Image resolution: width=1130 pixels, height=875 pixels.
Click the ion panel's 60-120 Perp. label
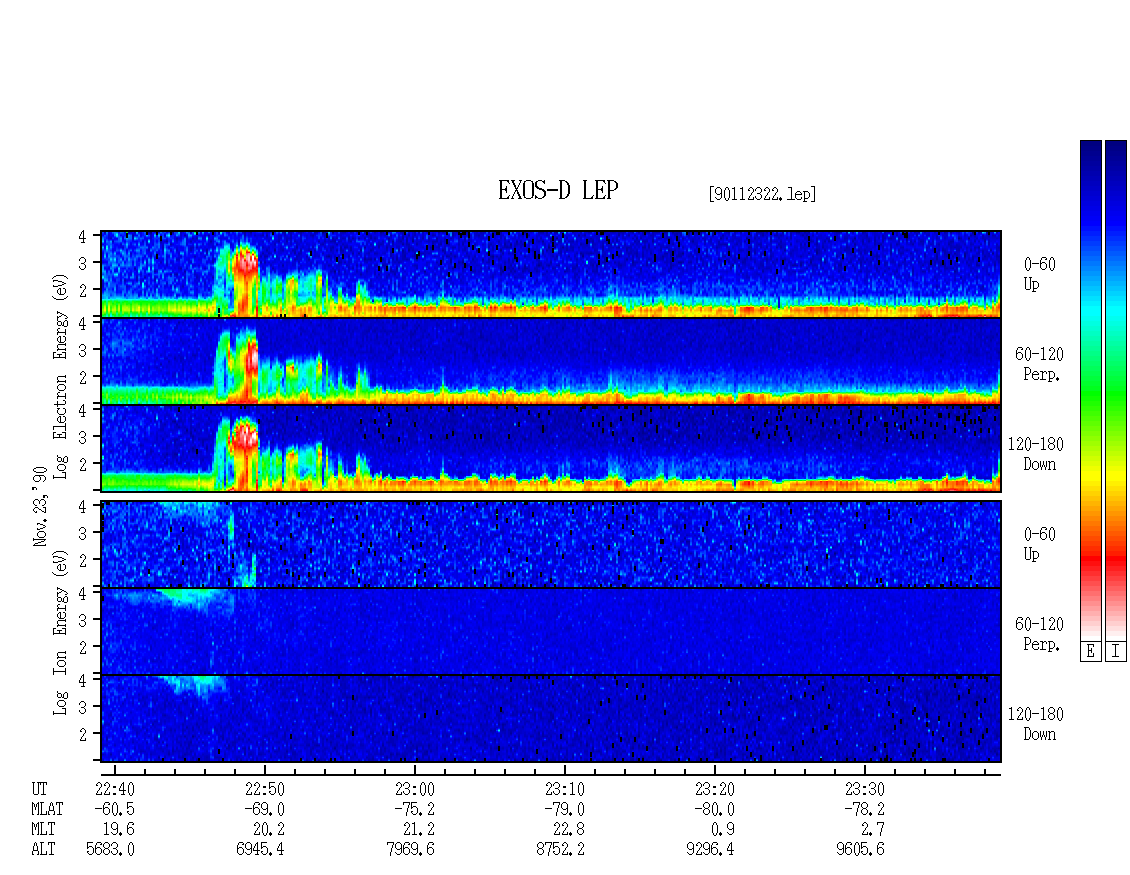1038,634
